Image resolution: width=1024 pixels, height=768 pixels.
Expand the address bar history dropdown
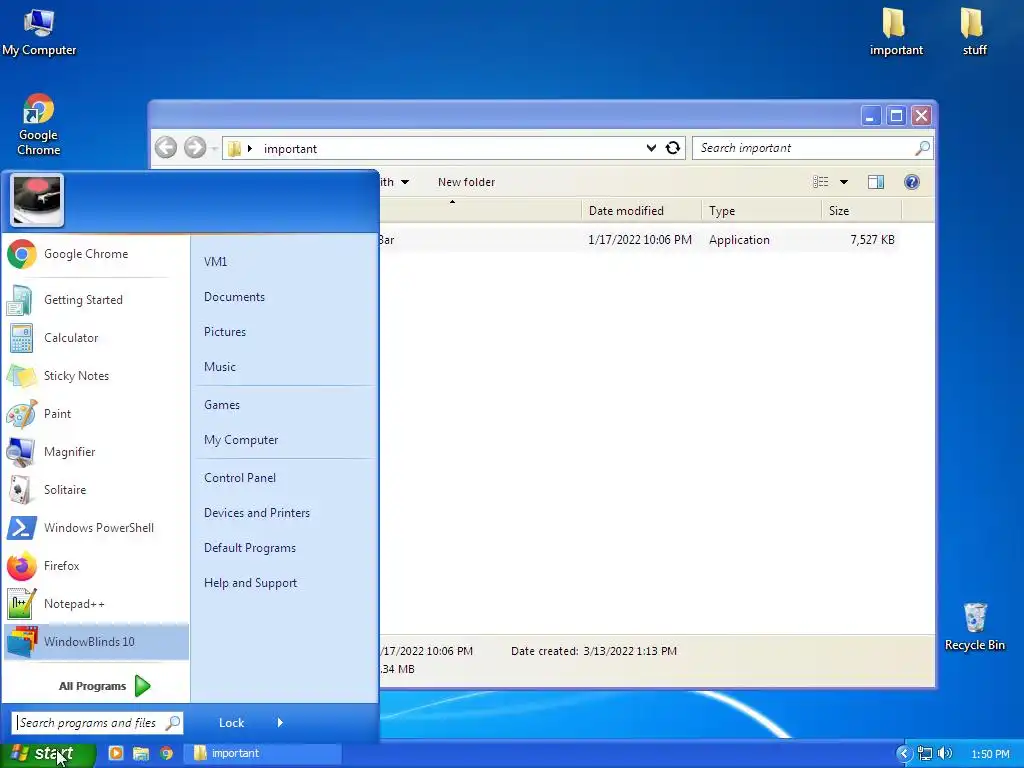pos(651,148)
